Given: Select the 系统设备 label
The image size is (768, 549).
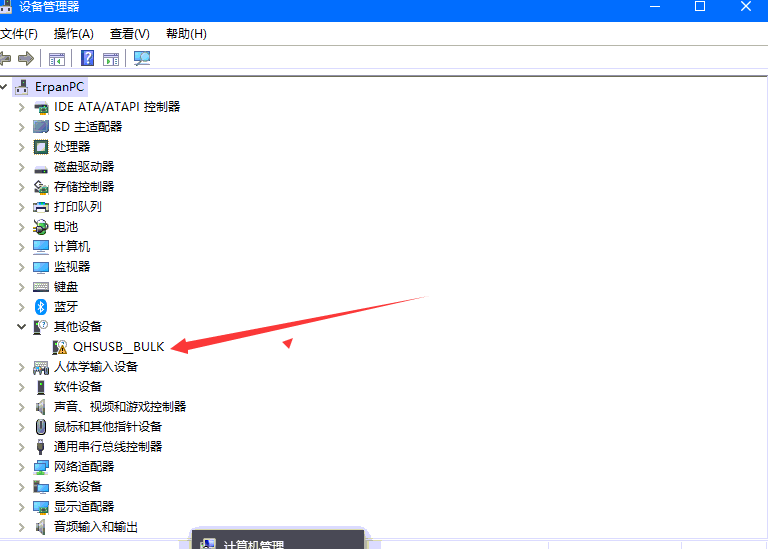Looking at the screenshot, I should click(x=78, y=487).
